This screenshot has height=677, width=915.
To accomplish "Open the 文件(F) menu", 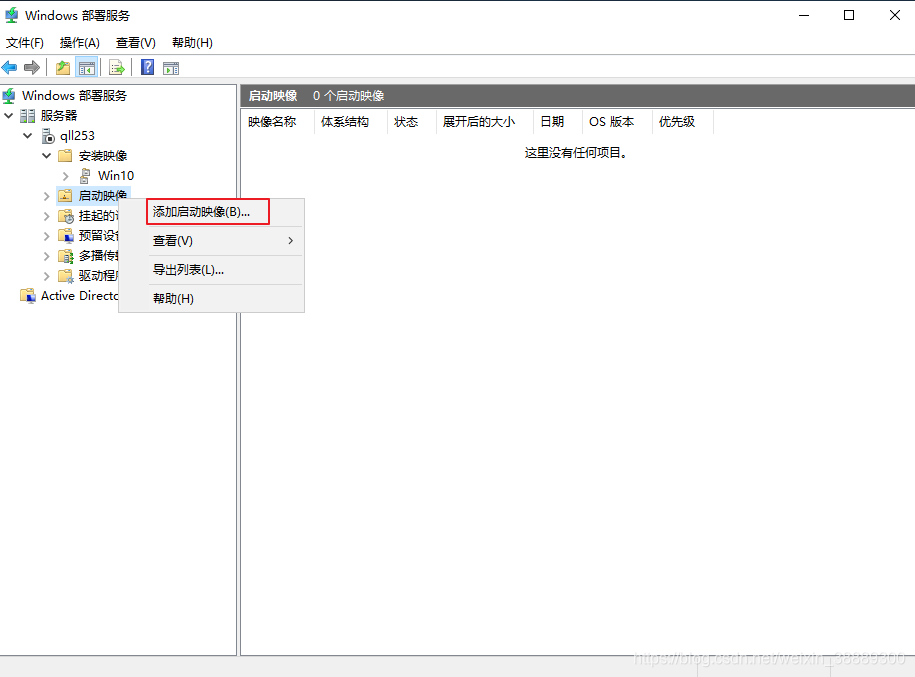I will tap(25, 43).
